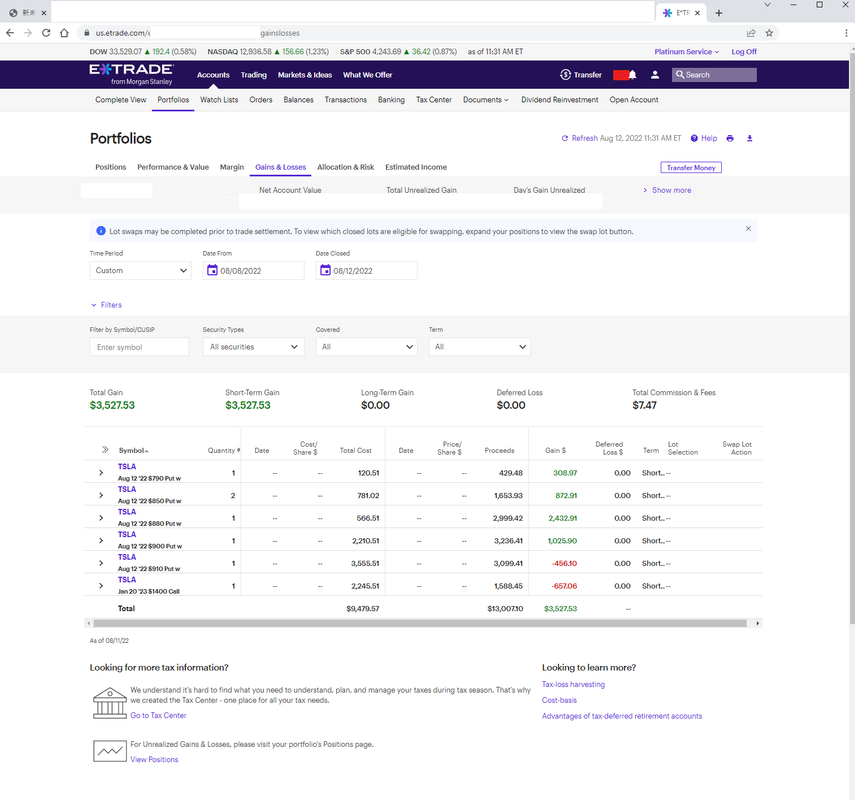855x800 pixels.
Task: Switch to Estimated Income tab
Action: 416,167
